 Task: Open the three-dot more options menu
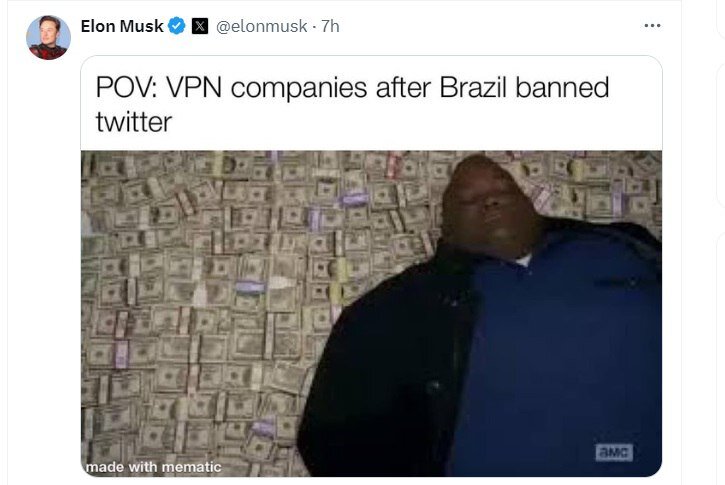652,25
